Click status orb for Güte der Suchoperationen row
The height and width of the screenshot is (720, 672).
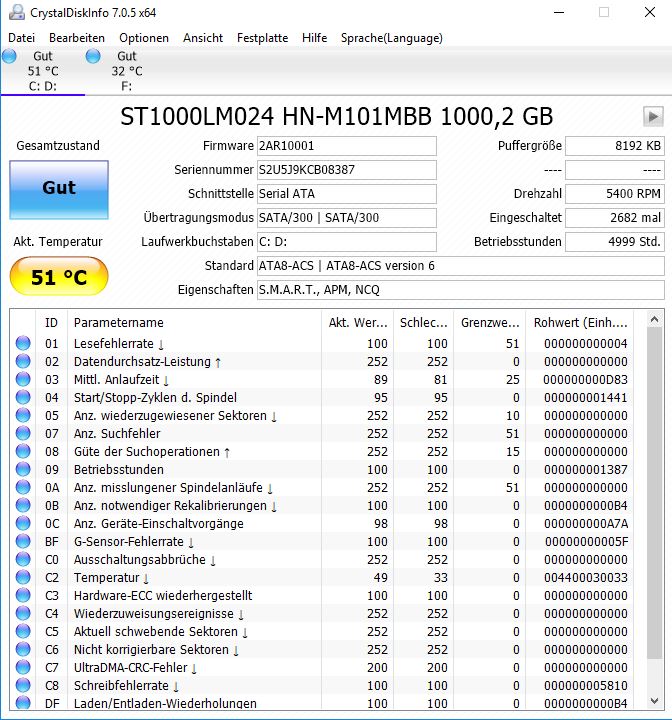click(x=23, y=451)
